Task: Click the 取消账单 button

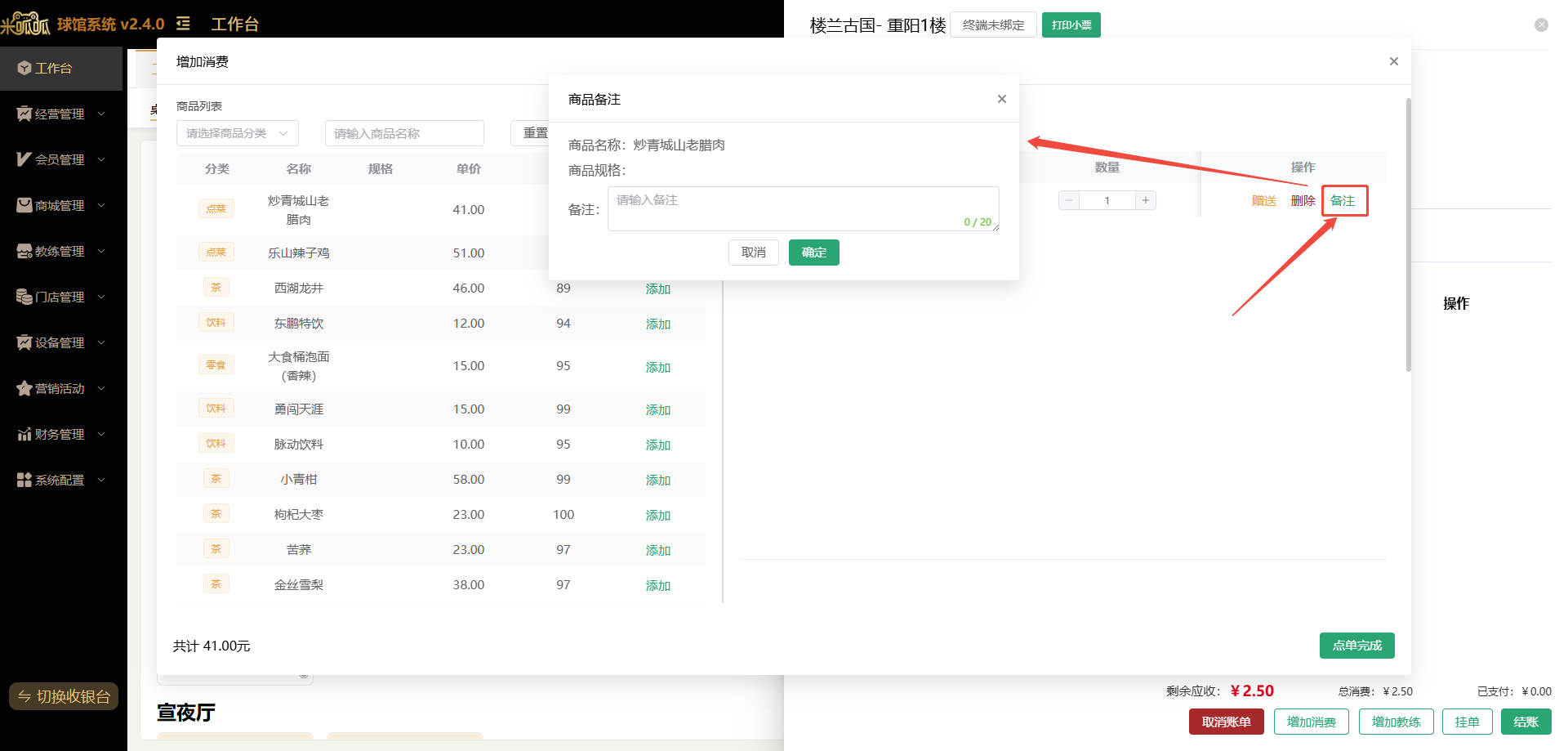Action: [1227, 722]
